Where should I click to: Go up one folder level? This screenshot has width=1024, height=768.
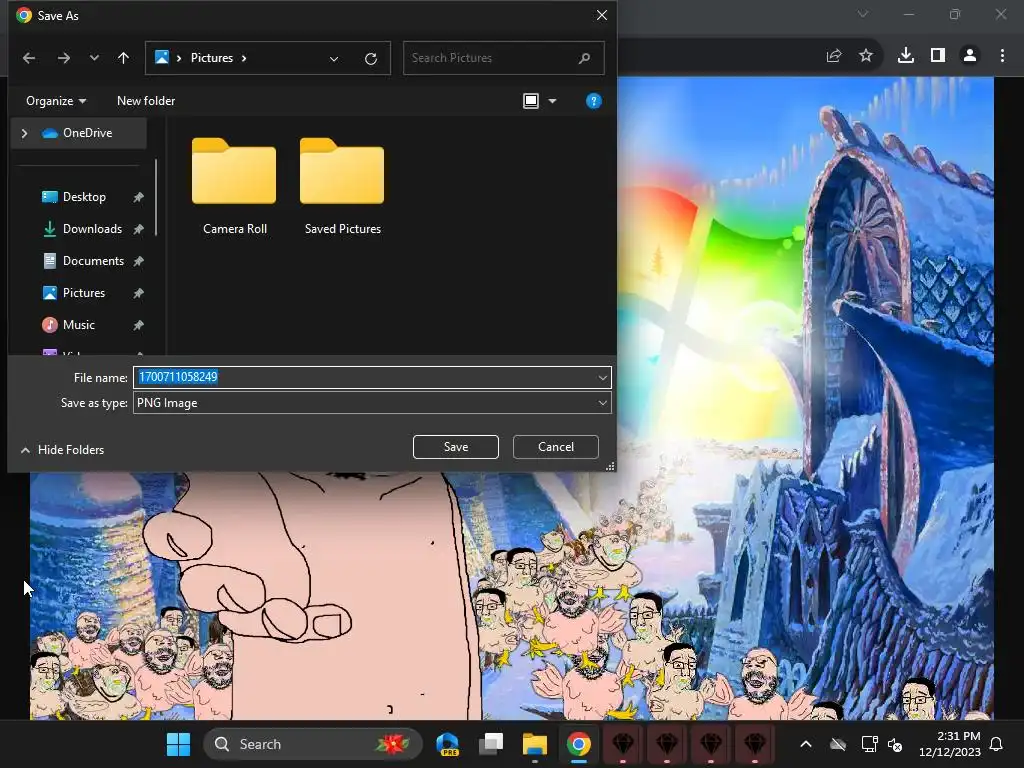click(x=123, y=58)
